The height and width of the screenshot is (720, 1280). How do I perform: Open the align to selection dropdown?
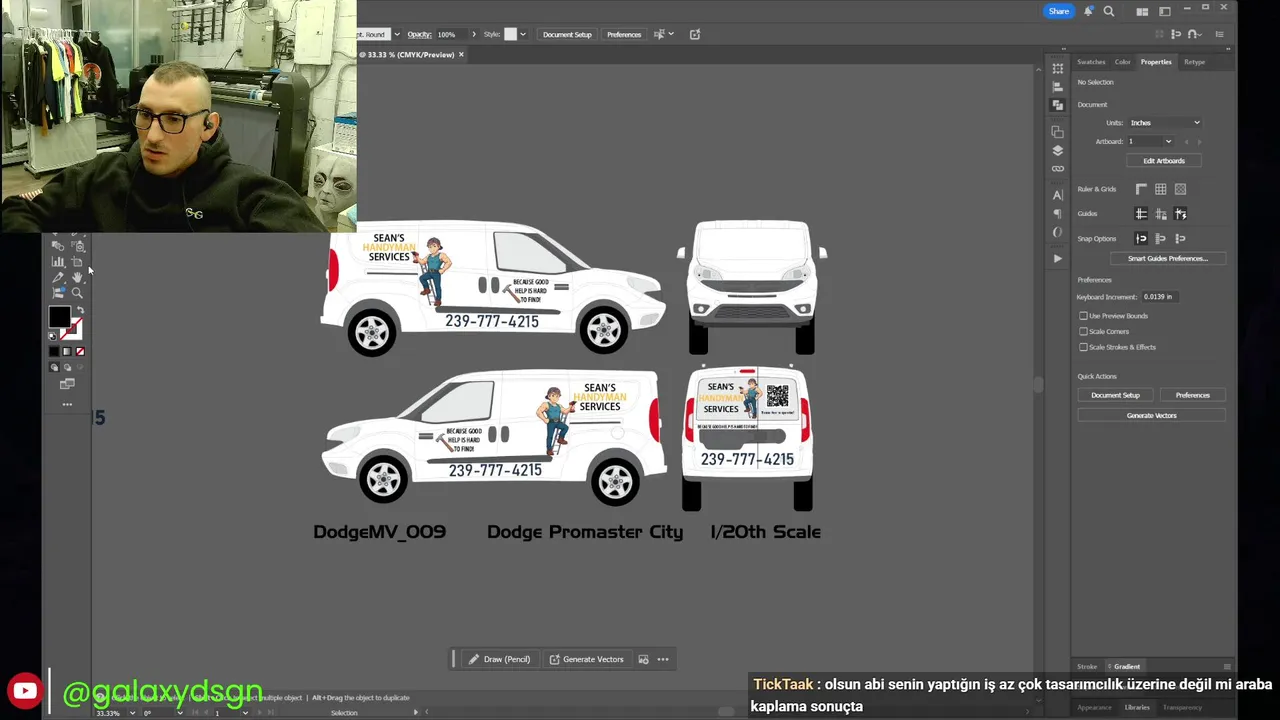click(671, 34)
